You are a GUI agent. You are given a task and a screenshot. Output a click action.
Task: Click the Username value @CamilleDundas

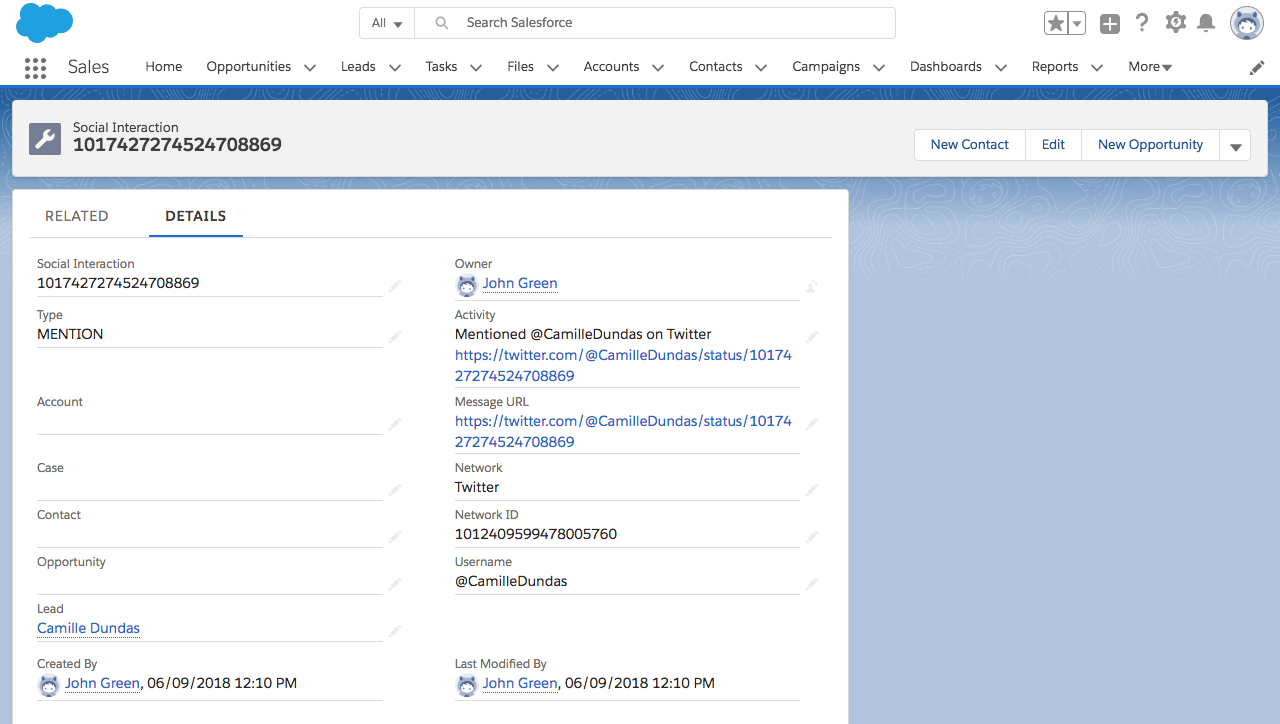511,581
